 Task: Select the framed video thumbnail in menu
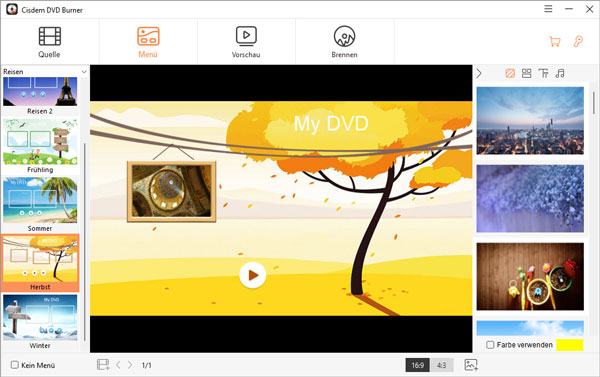tap(171, 191)
